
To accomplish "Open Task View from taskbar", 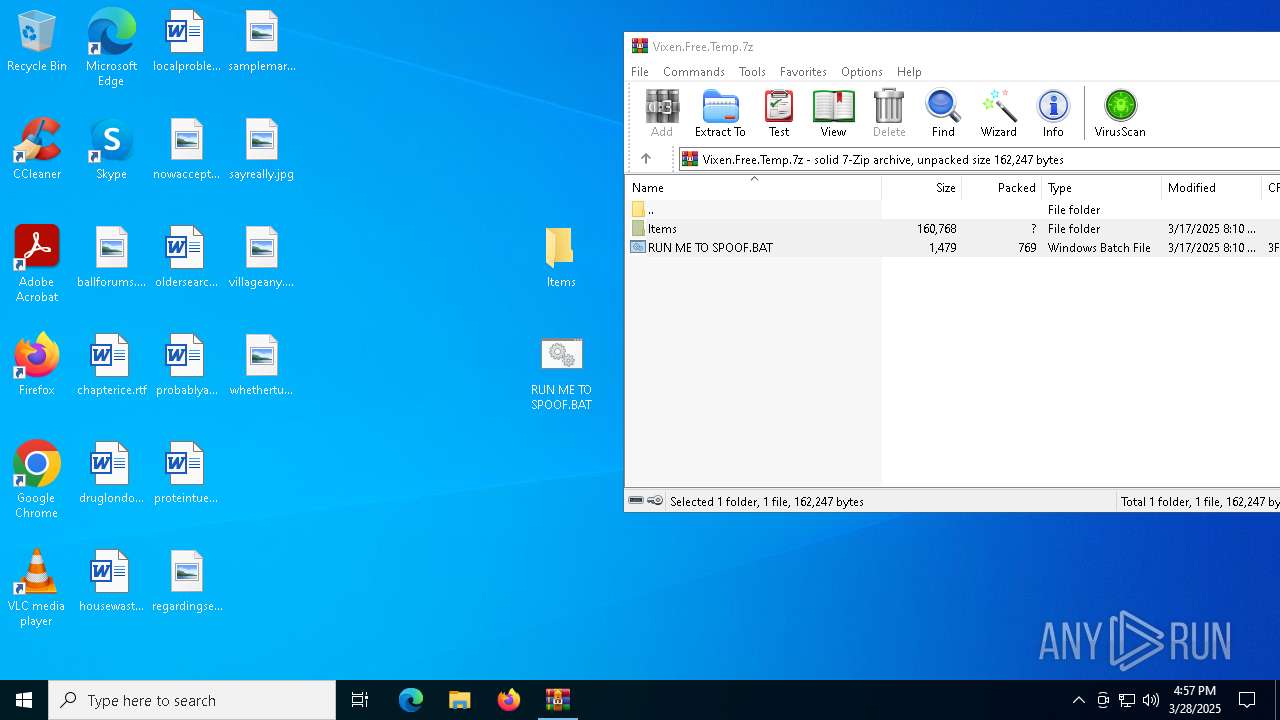I will coord(360,700).
